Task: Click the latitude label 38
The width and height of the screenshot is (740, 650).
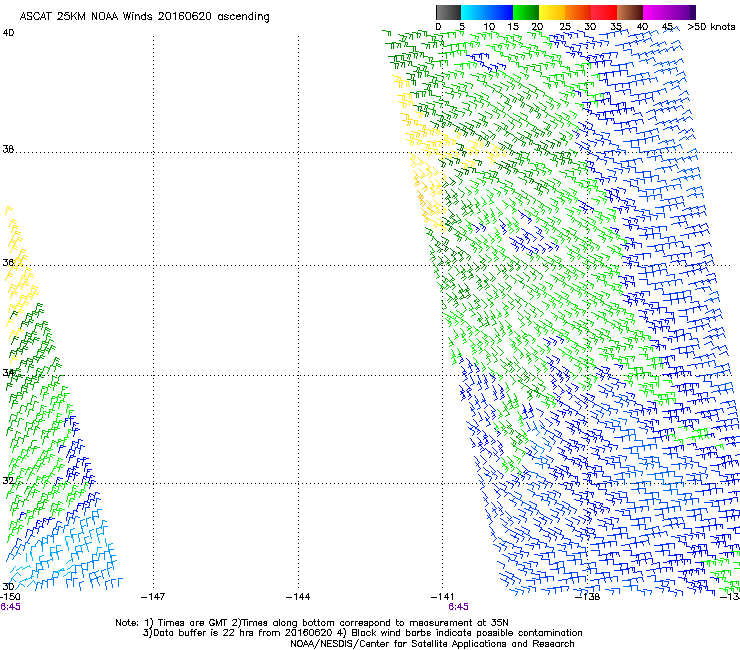Action: click(8, 149)
